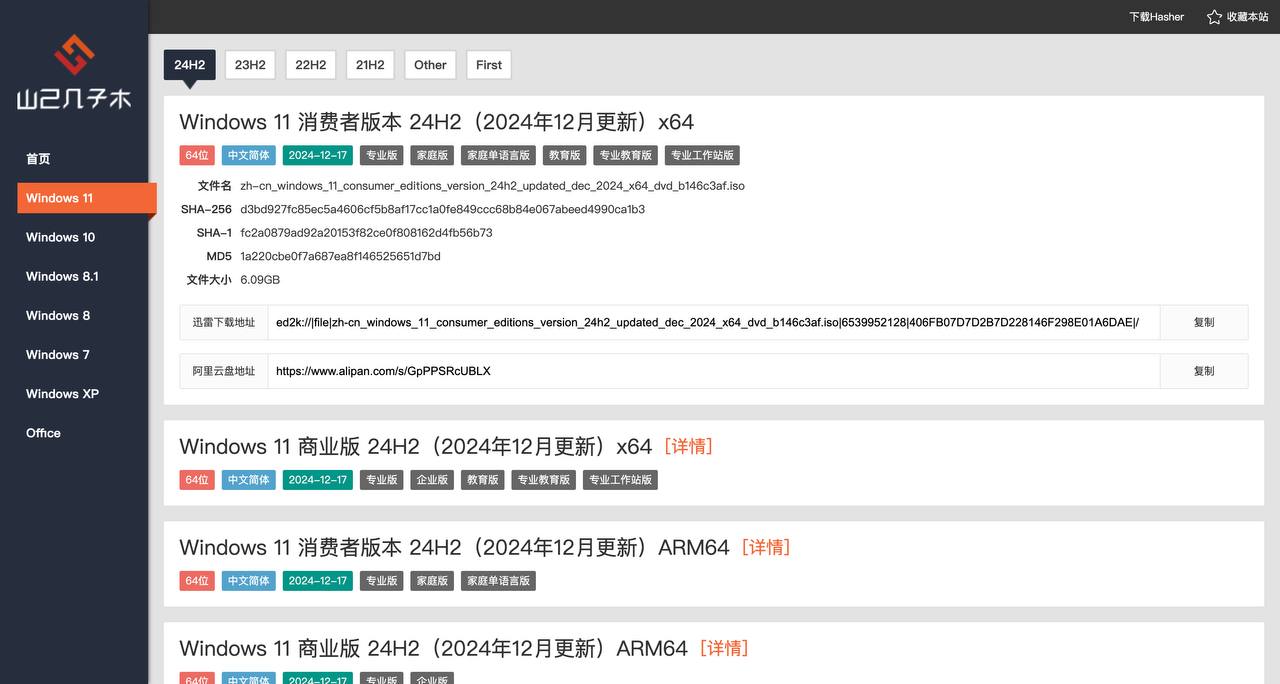Click the title Windows 11 商业版 24H2 ARM64
The image size is (1280, 684).
433,648
